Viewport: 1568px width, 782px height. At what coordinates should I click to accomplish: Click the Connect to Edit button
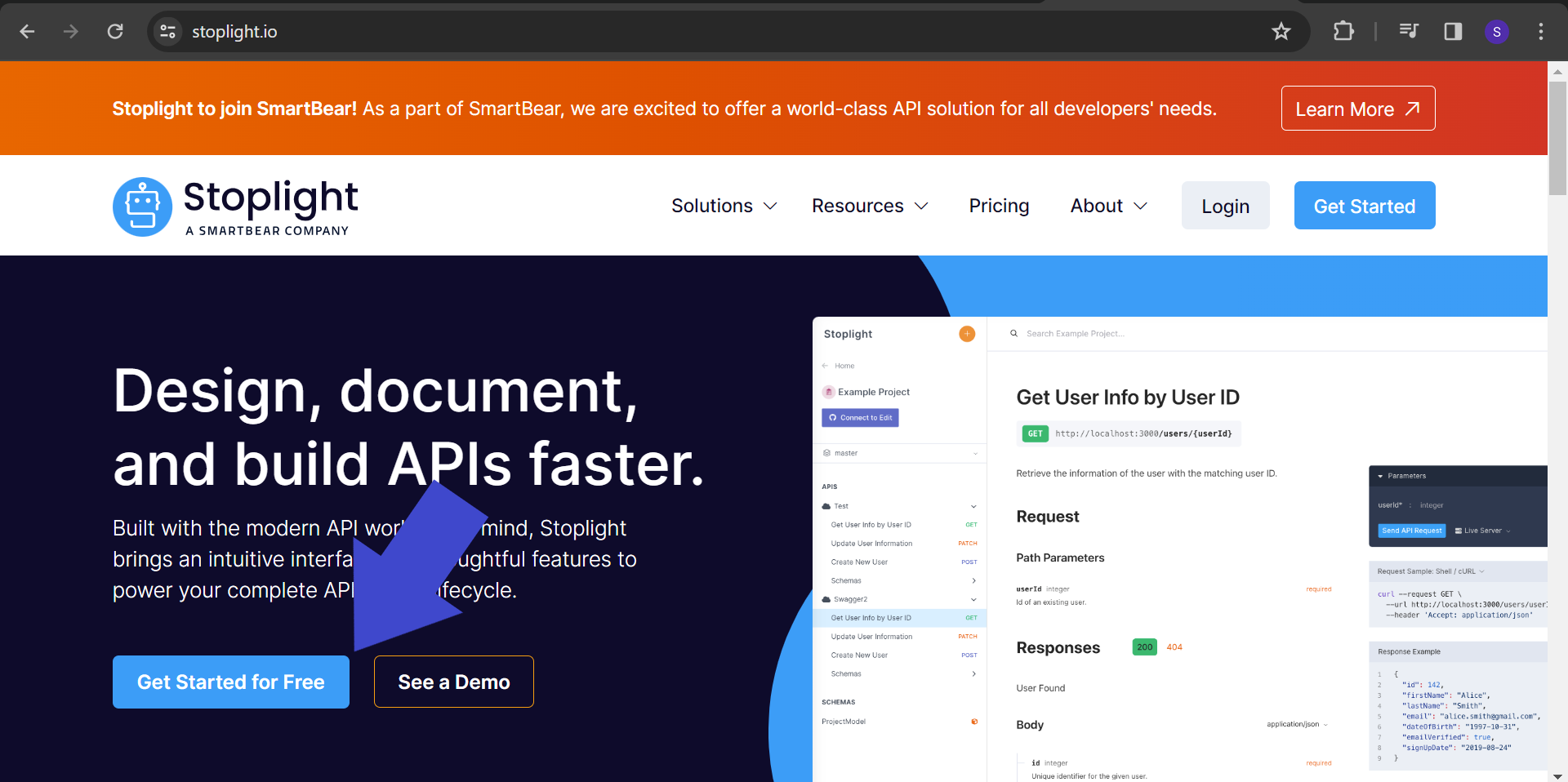pos(860,418)
